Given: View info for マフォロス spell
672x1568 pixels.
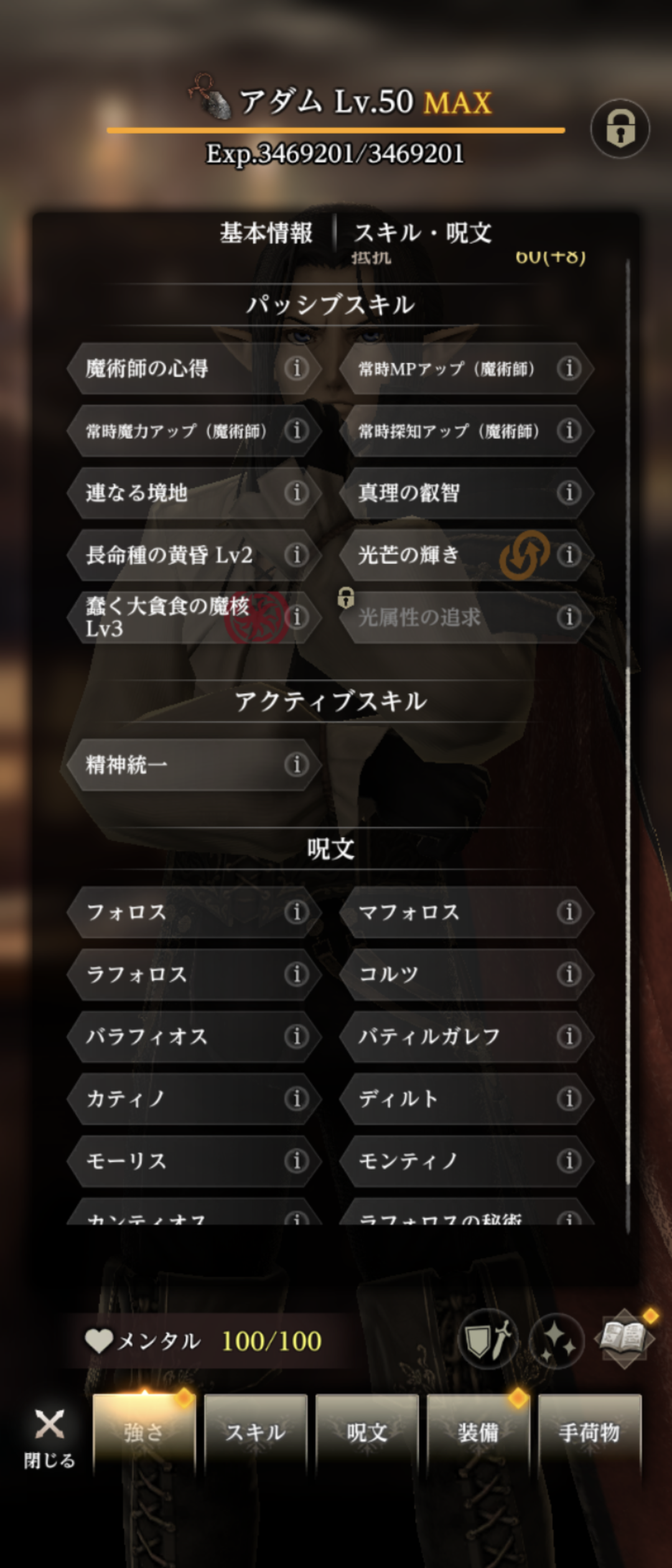Looking at the screenshot, I should (x=569, y=912).
